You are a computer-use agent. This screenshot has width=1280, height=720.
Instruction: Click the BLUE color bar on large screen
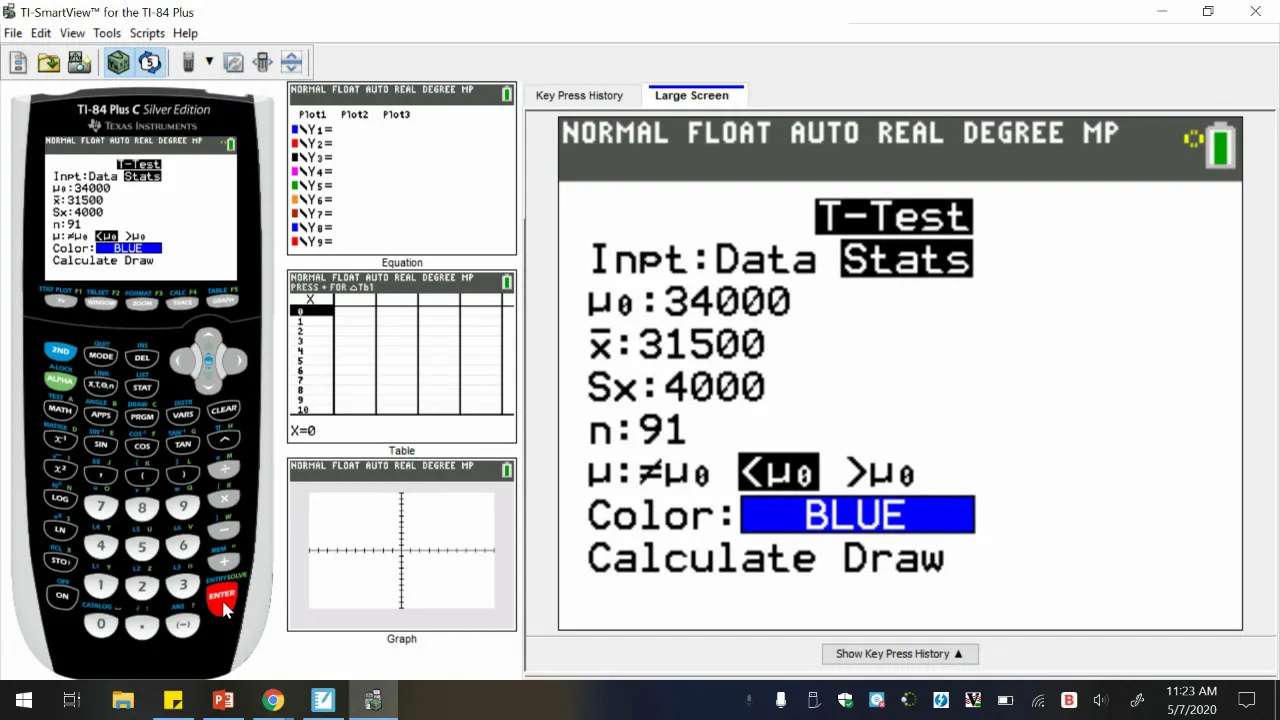(857, 515)
